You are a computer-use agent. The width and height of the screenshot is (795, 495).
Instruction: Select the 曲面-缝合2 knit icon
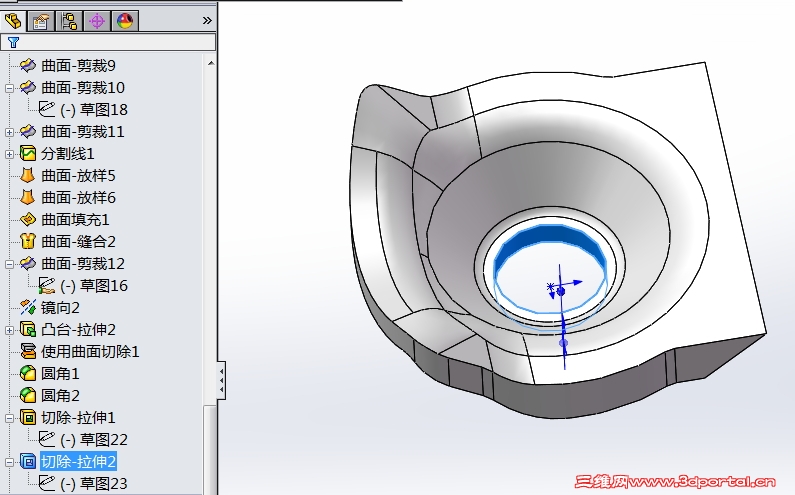[27, 241]
